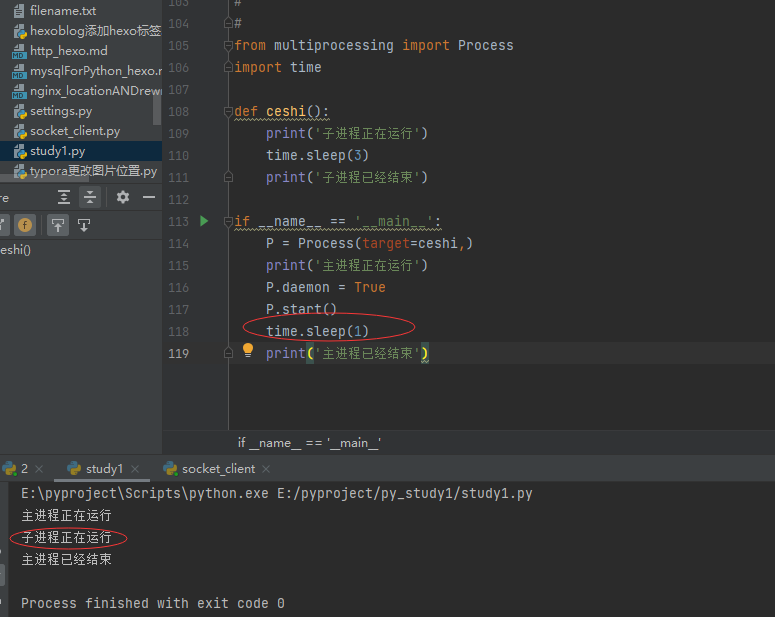Collapse the ceshi function fold marker
The height and width of the screenshot is (617, 775).
pyautogui.click(x=229, y=111)
